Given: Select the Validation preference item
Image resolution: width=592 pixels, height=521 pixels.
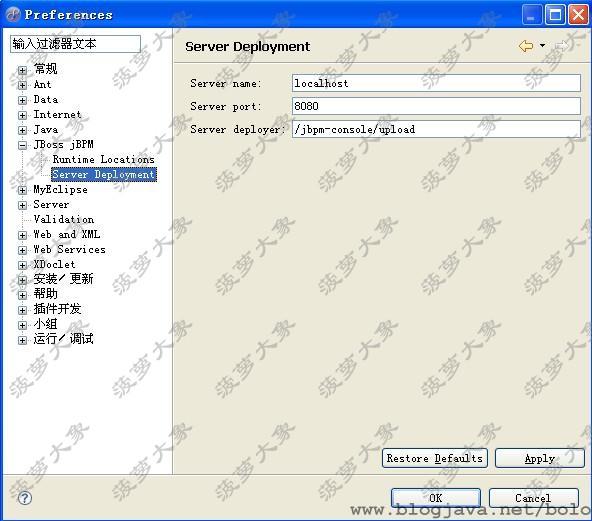Looking at the screenshot, I should pyautogui.click(x=63, y=219).
